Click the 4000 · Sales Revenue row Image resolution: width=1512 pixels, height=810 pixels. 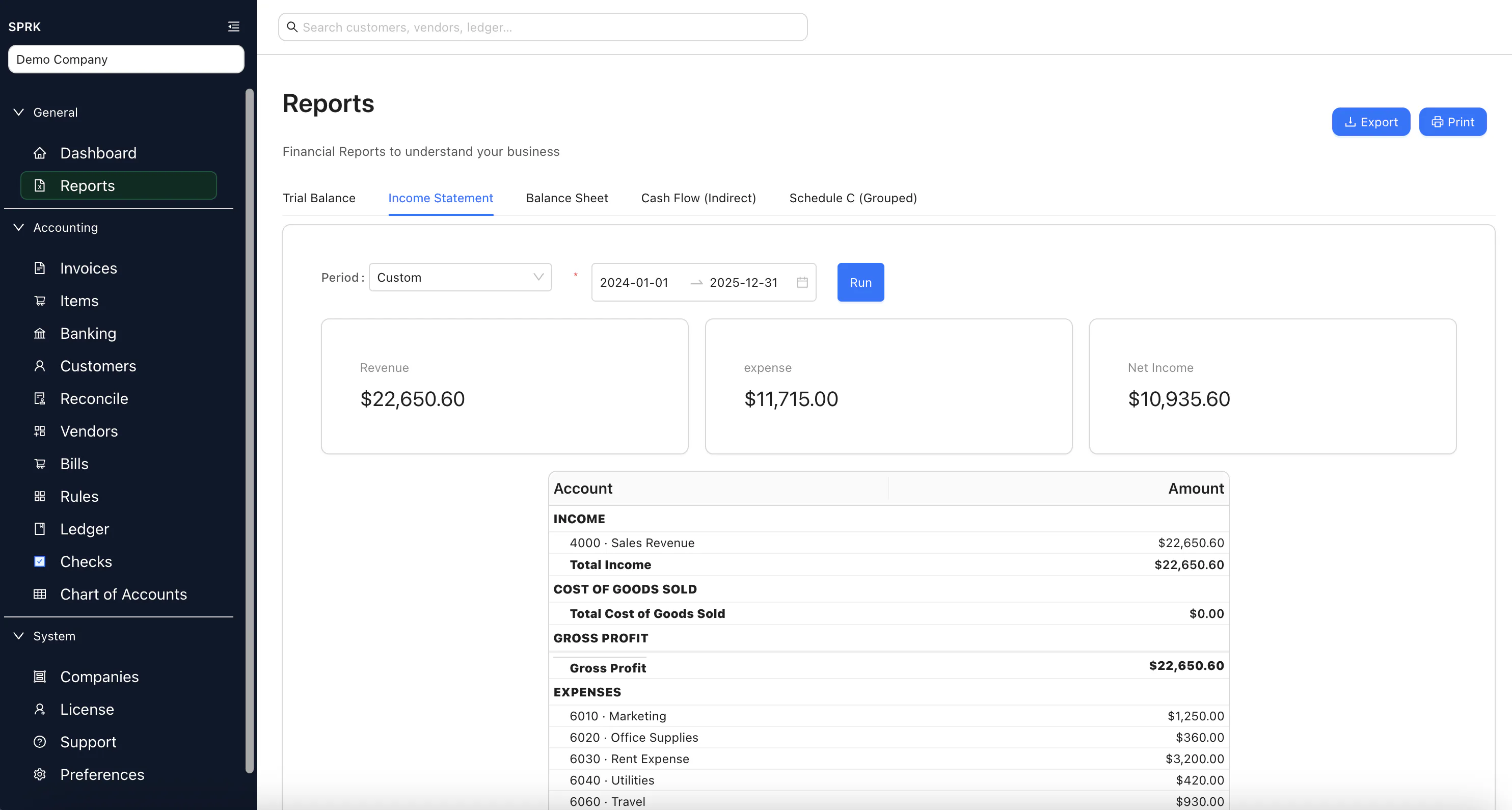tap(888, 543)
